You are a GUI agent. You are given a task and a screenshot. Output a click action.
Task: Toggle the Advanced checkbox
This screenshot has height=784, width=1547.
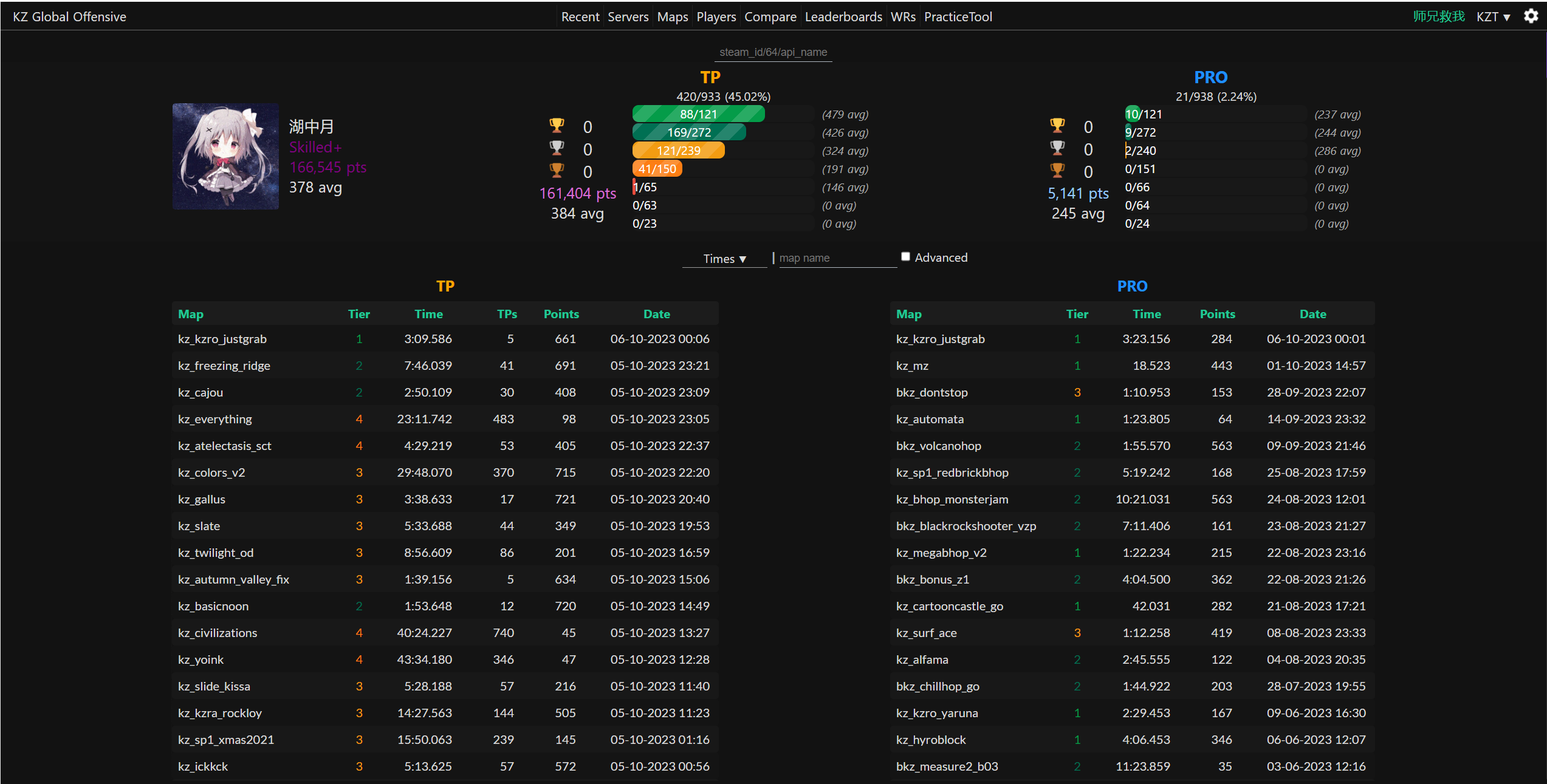click(x=905, y=256)
